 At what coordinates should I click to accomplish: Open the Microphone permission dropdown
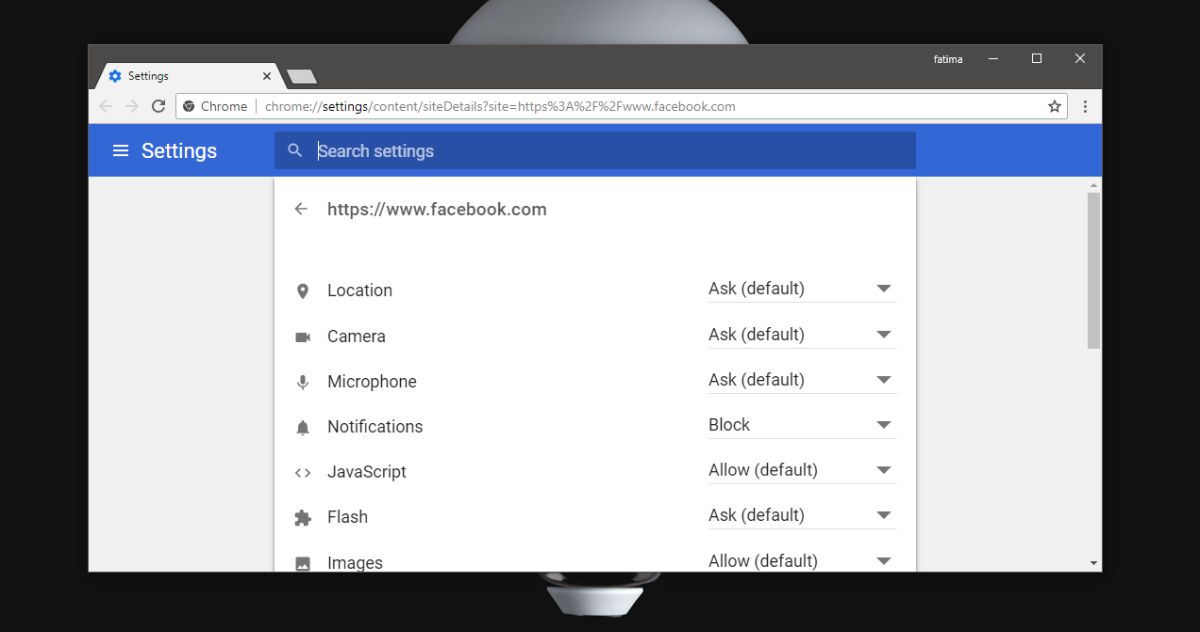pyautogui.click(x=802, y=380)
